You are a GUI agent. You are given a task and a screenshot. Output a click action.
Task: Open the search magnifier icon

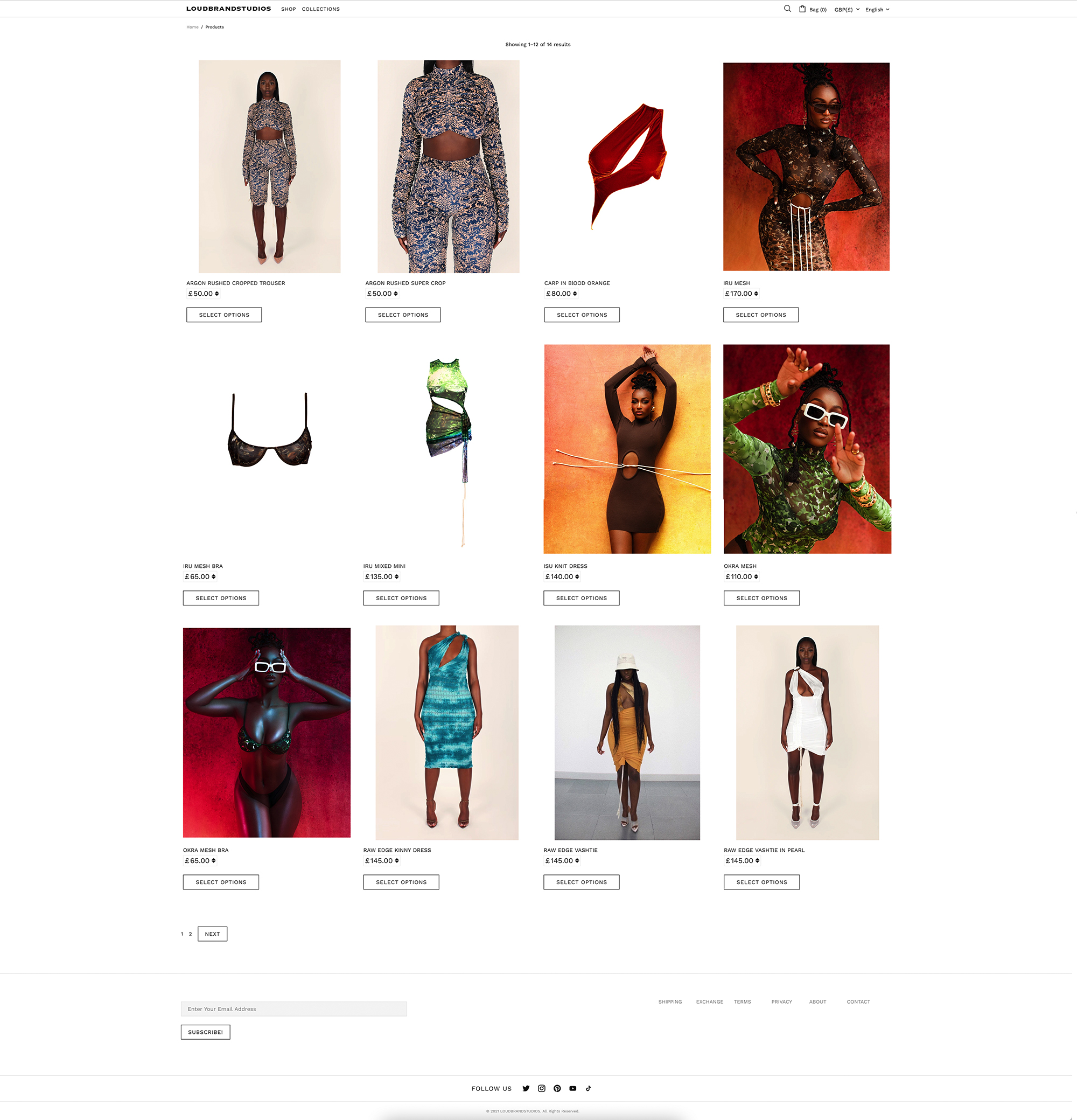coord(787,9)
